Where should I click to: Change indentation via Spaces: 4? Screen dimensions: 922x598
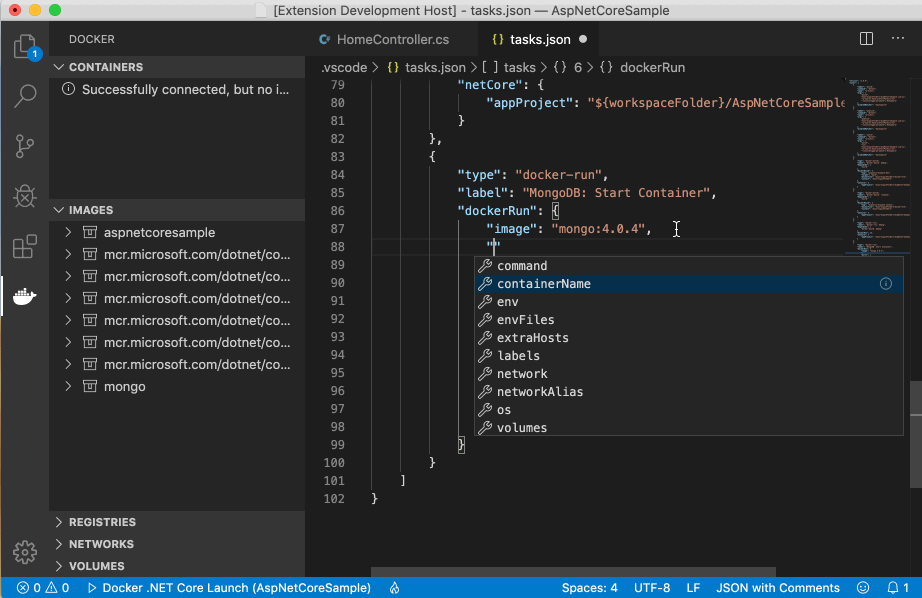pos(589,587)
